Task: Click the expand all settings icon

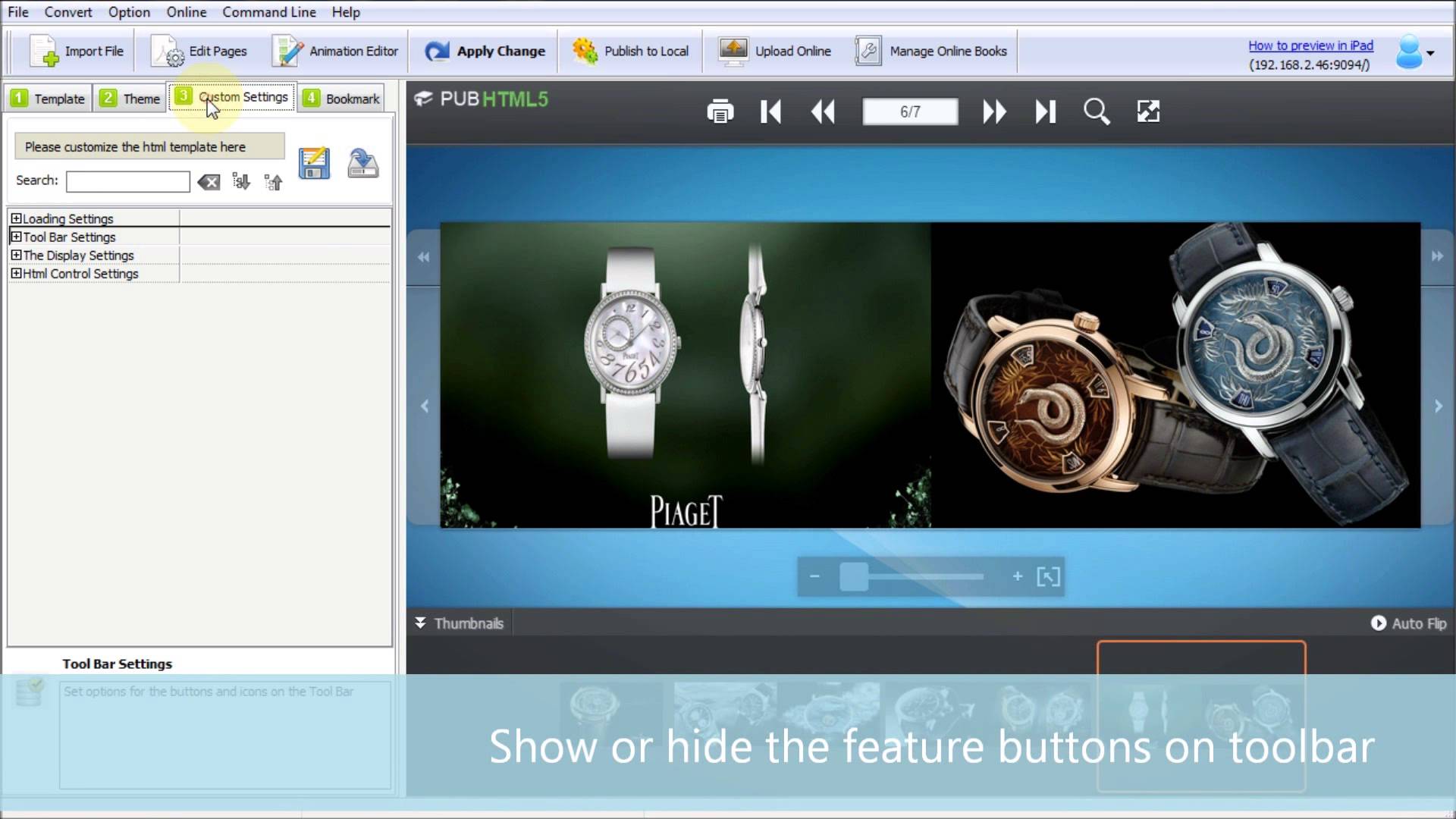Action: point(240,181)
